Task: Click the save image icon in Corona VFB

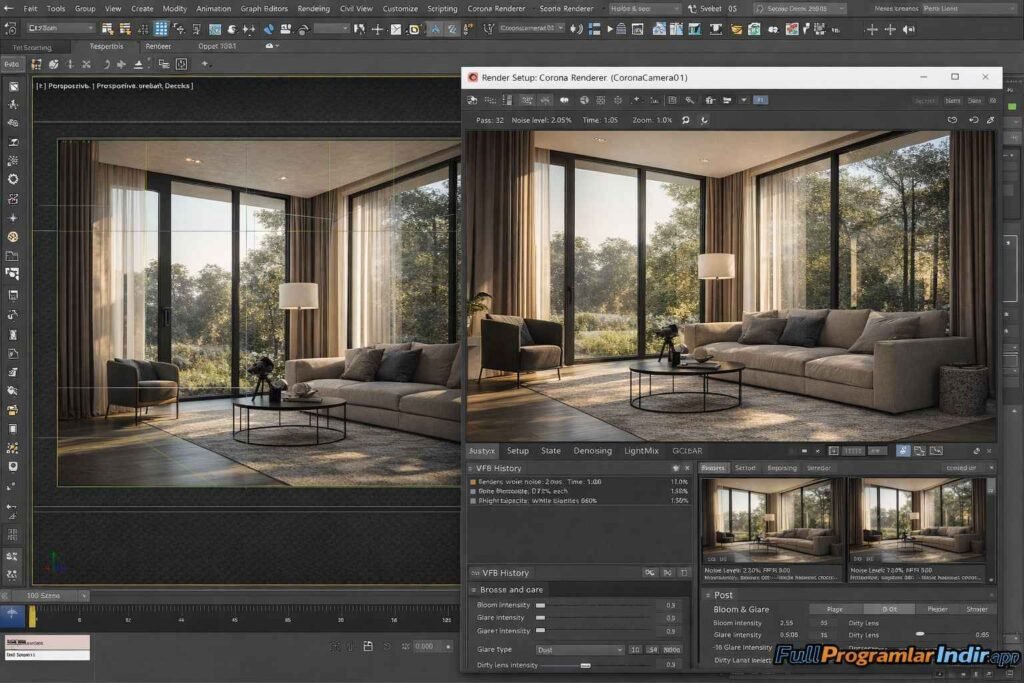Action: pyautogui.click(x=472, y=101)
